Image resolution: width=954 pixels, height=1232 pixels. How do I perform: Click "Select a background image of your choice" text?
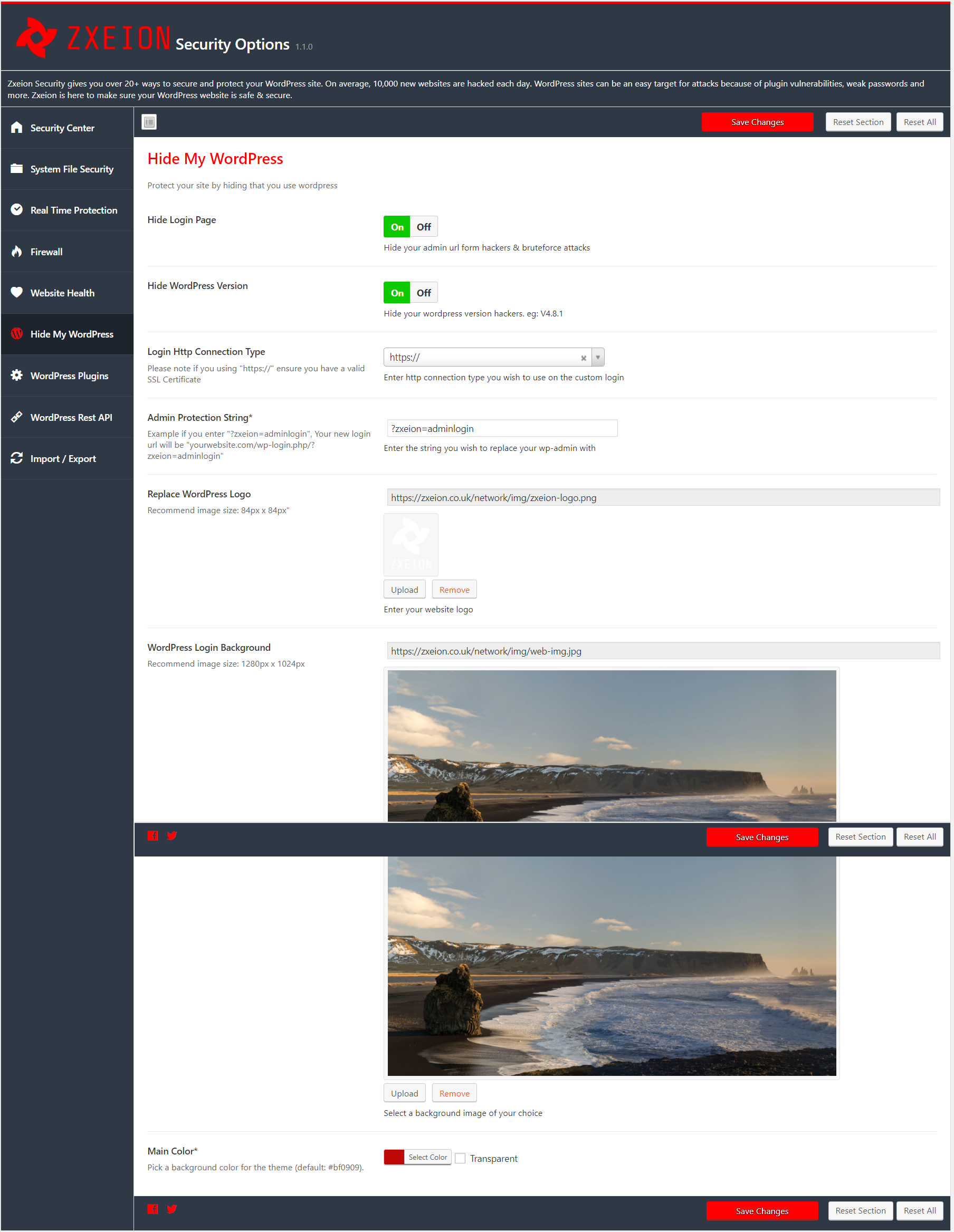[x=463, y=1113]
